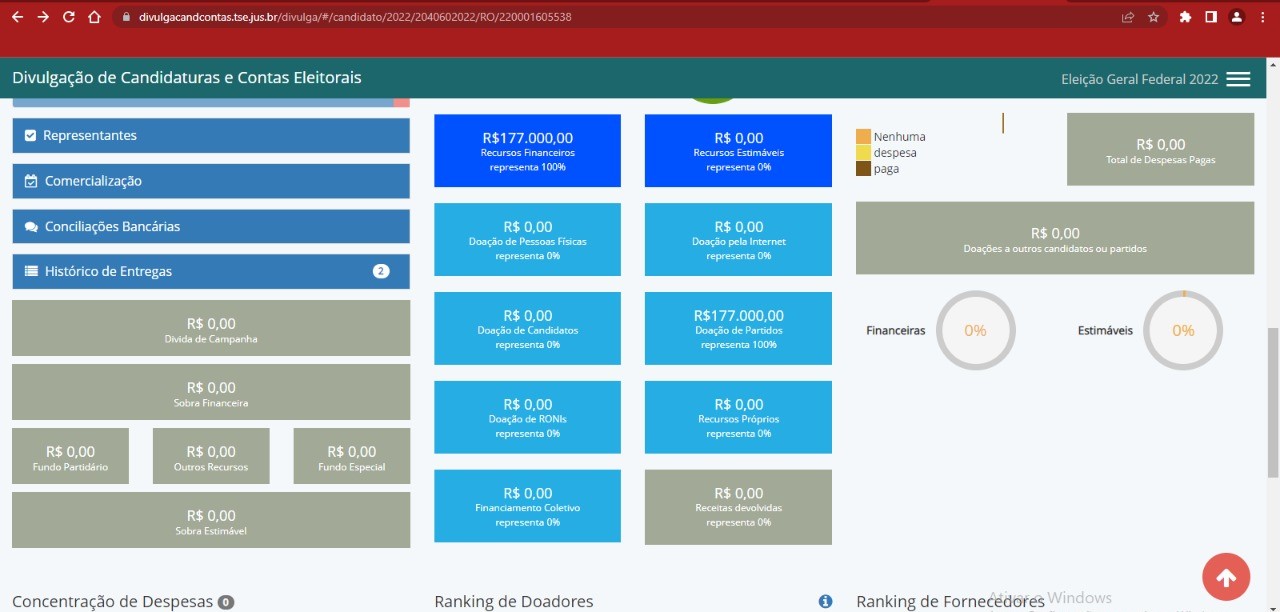This screenshot has height=612, width=1280.
Task: Open the browser profile avatar icon
Action: coord(1237,17)
